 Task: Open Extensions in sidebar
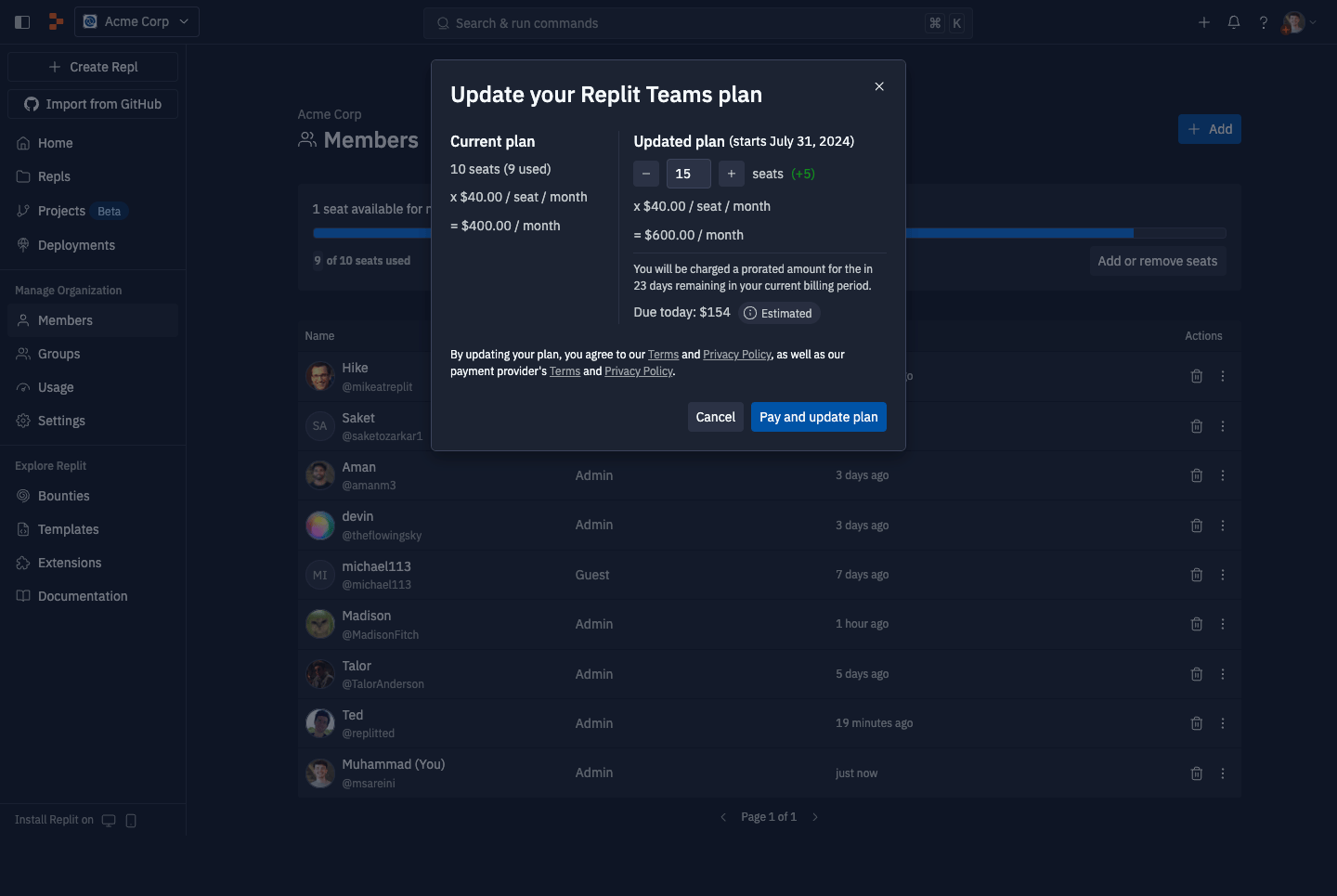93,563
